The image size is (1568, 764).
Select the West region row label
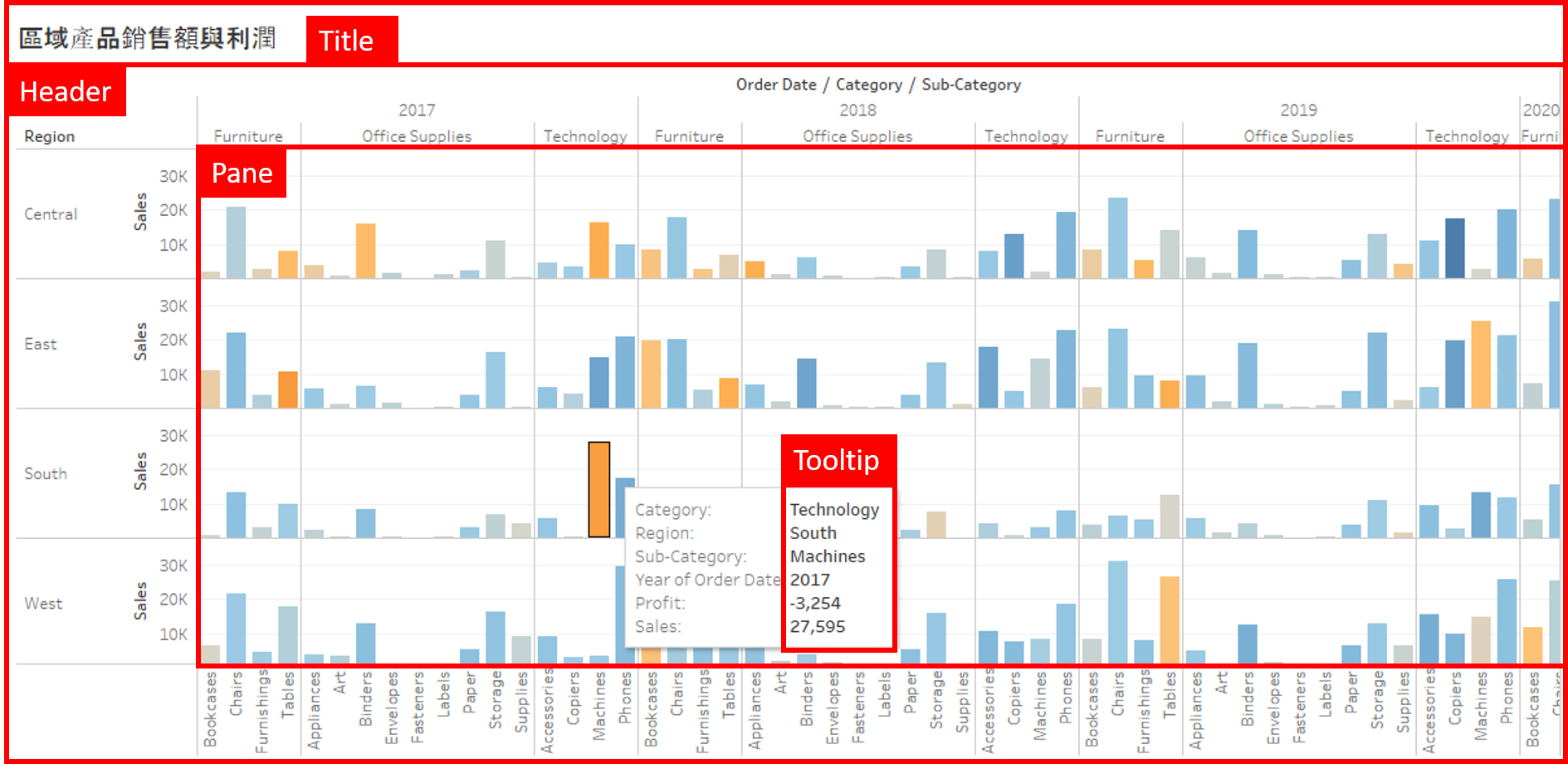point(43,604)
